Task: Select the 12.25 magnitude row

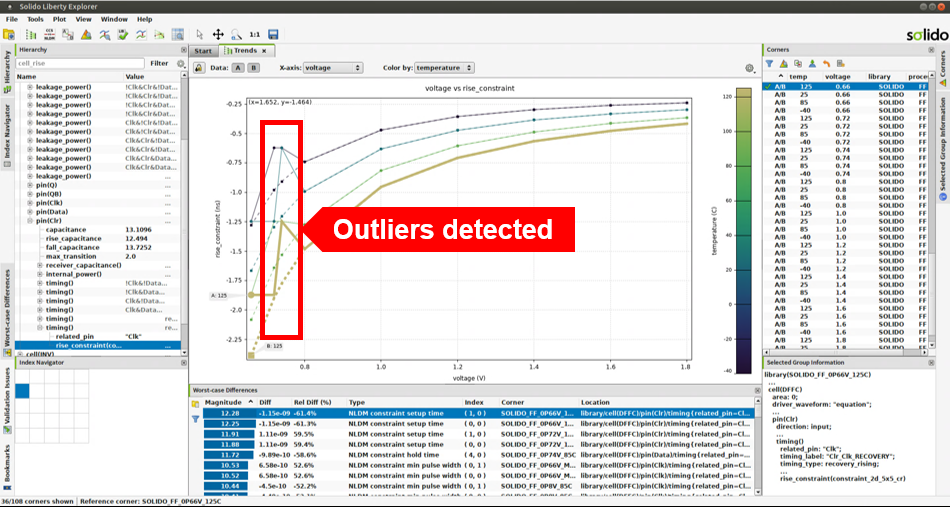Action: [479, 424]
